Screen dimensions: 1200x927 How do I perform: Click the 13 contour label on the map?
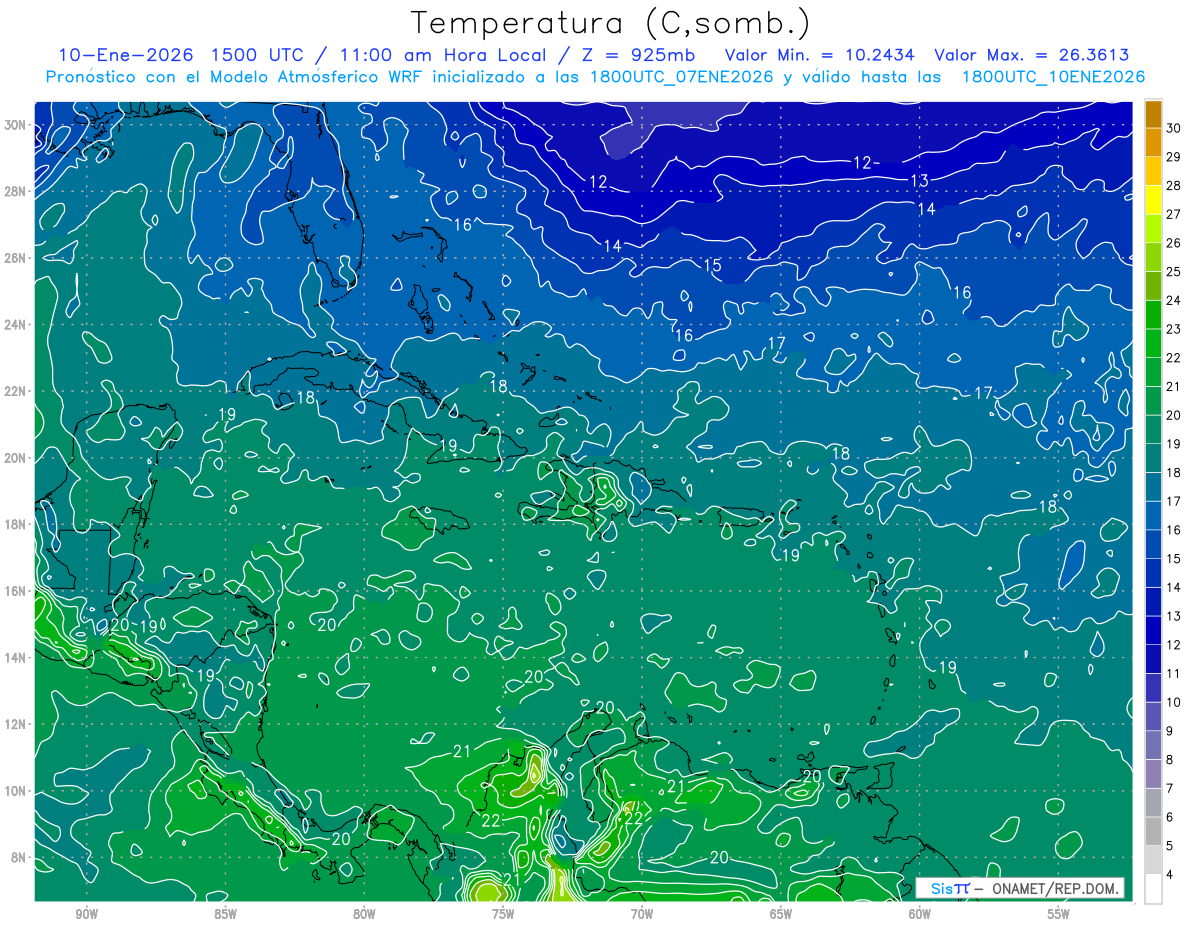(920, 181)
